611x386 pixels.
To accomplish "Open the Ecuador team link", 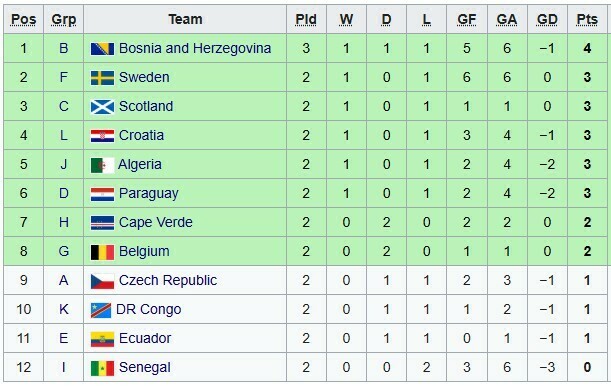I will (x=145, y=338).
